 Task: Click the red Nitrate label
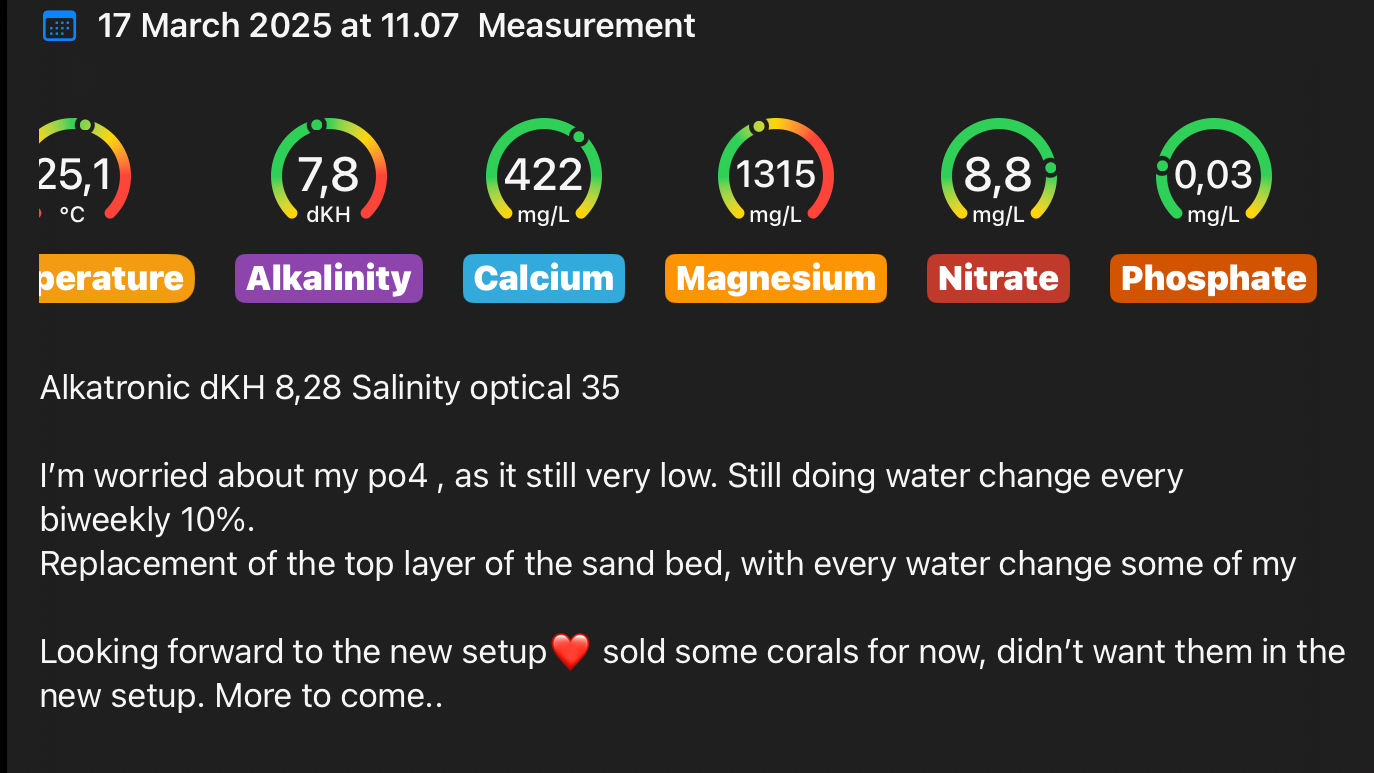(998, 278)
